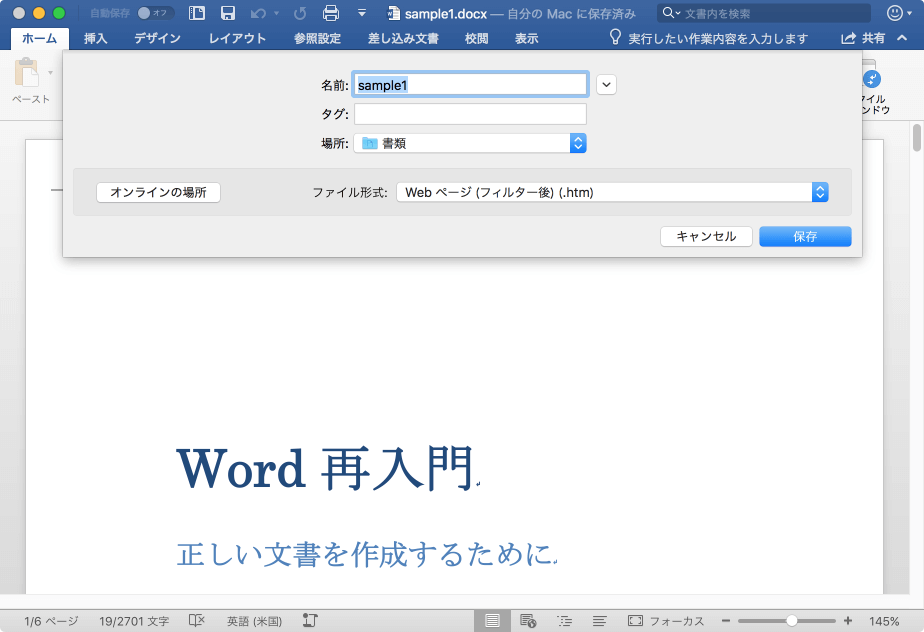Image resolution: width=924 pixels, height=632 pixels.
Task: Click the floppy disk save icon
Action: (x=227, y=13)
